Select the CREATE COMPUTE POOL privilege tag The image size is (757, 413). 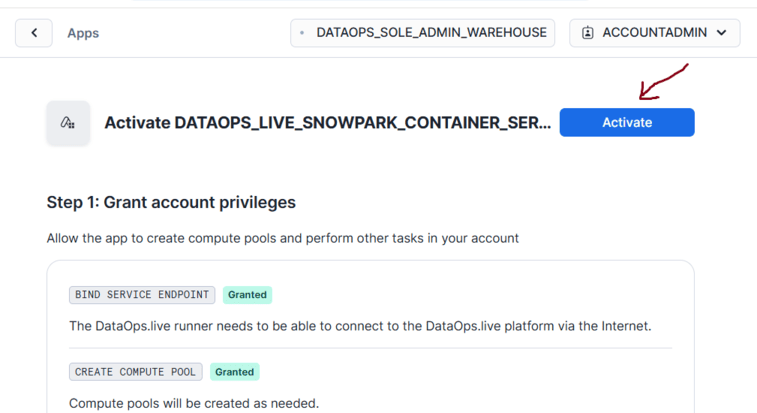[136, 372]
